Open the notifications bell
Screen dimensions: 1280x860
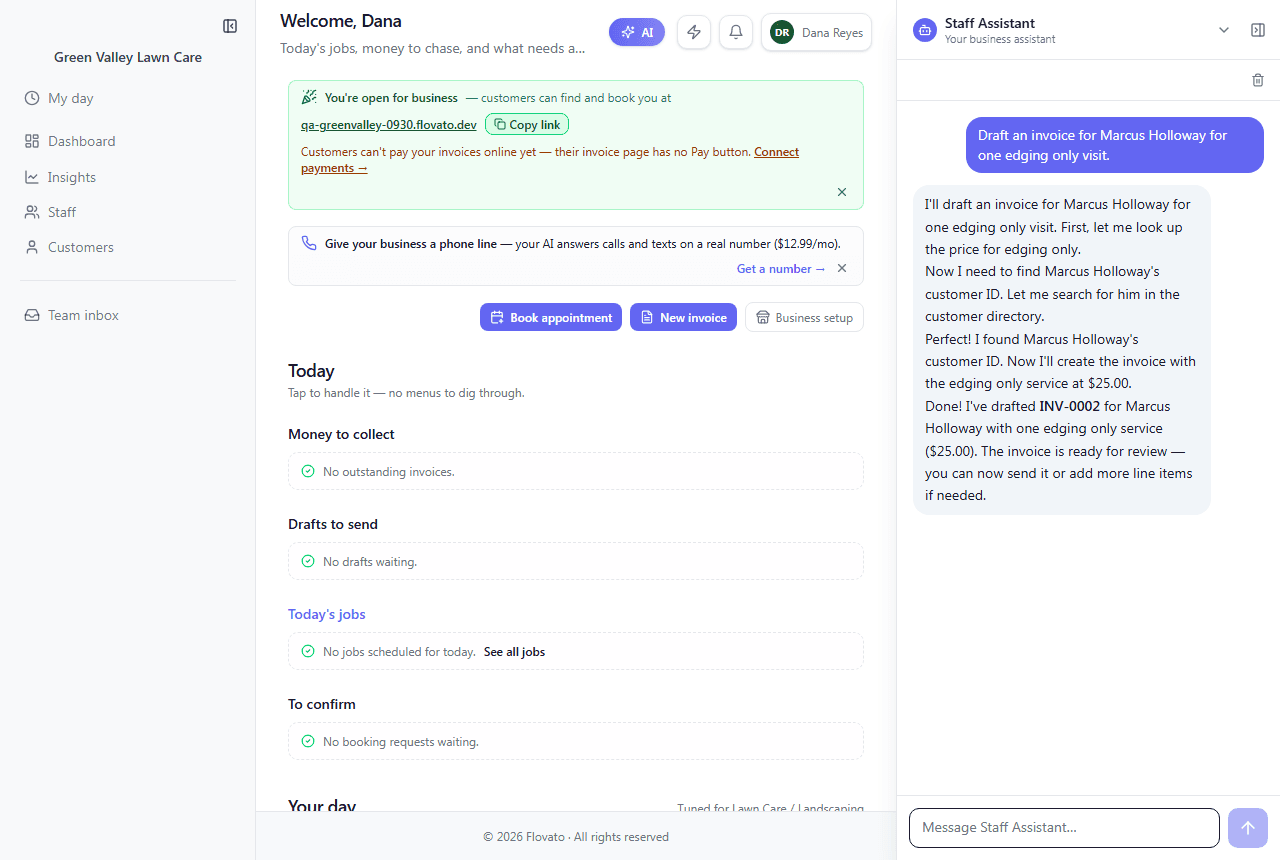pyautogui.click(x=736, y=32)
